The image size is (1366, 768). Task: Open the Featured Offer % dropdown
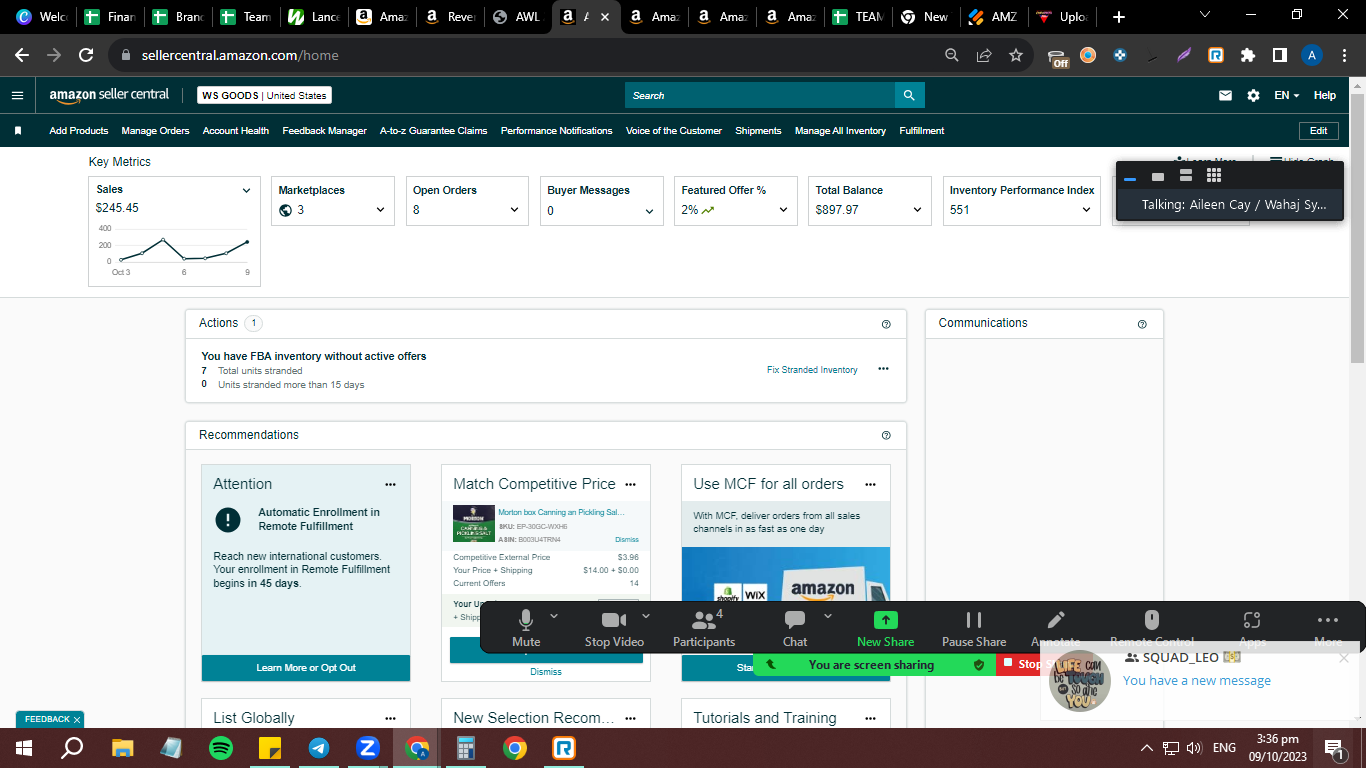(783, 210)
